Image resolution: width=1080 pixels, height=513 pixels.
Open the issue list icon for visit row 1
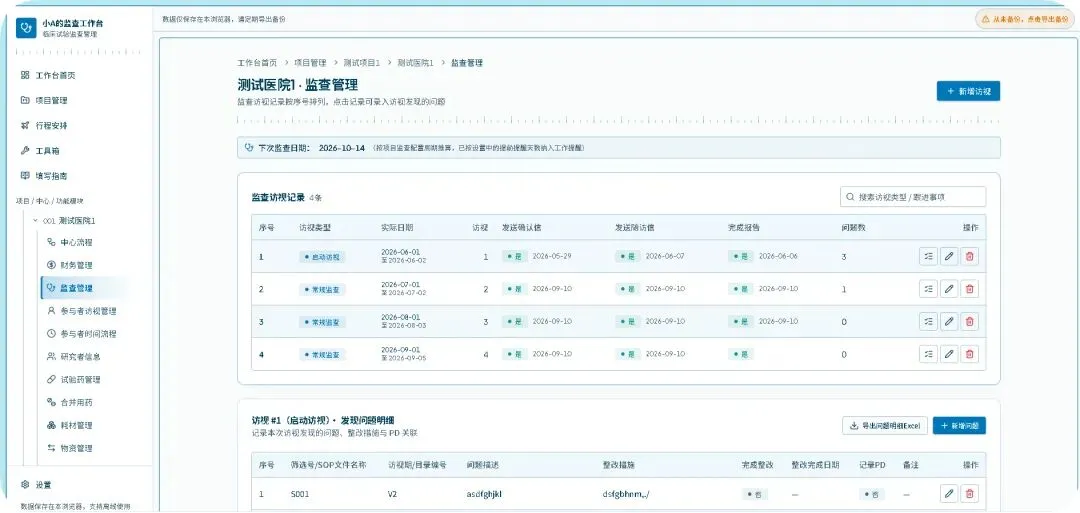coord(928,256)
